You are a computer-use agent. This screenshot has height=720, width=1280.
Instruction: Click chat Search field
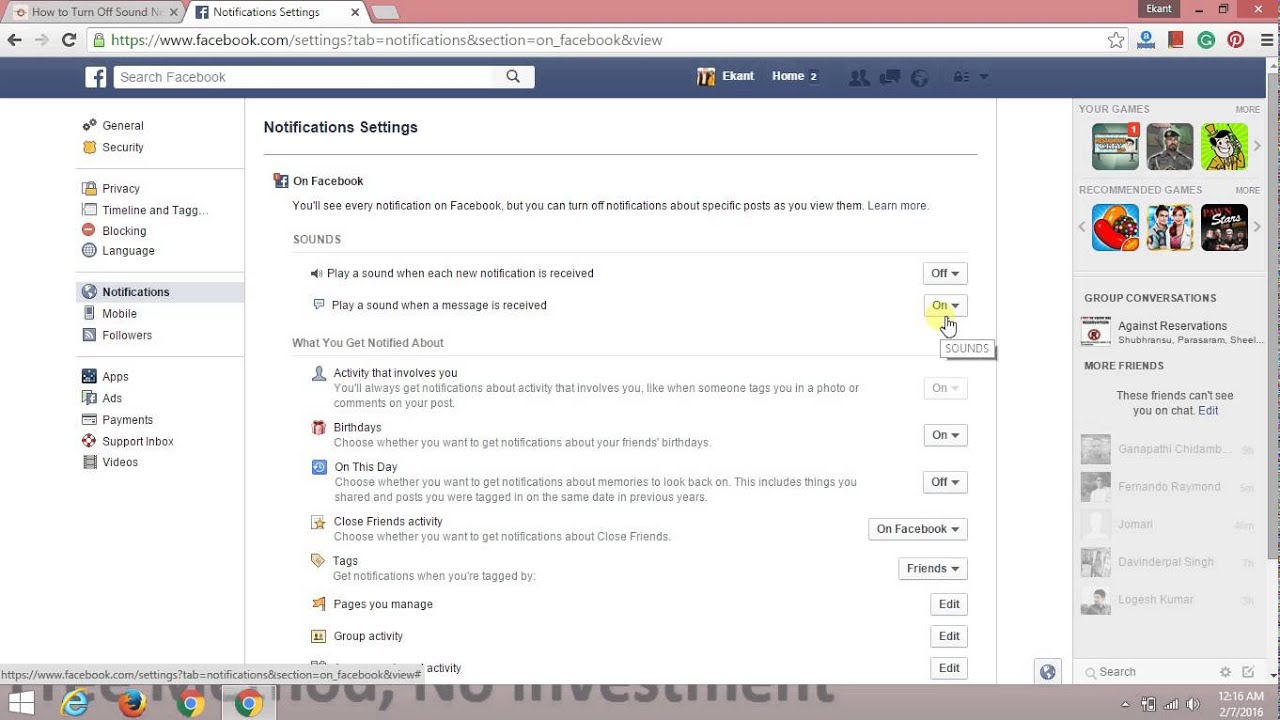[1145, 672]
